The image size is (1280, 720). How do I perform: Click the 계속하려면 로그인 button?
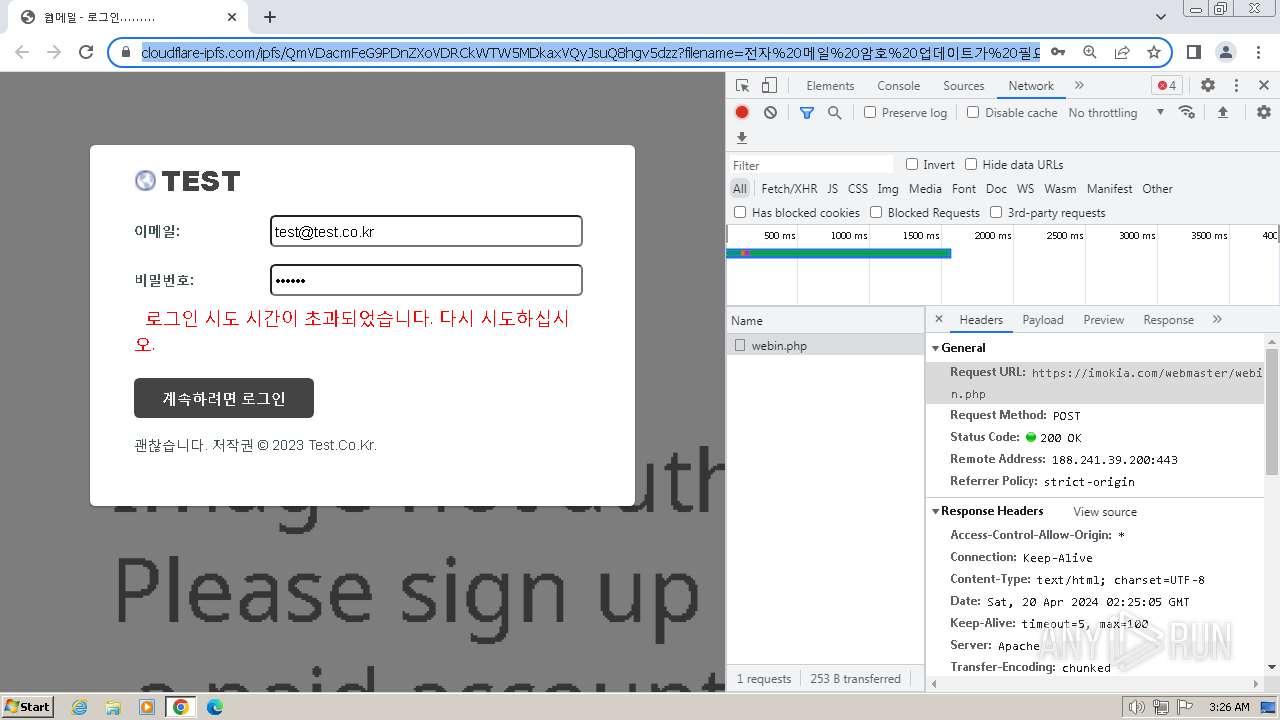[224, 398]
